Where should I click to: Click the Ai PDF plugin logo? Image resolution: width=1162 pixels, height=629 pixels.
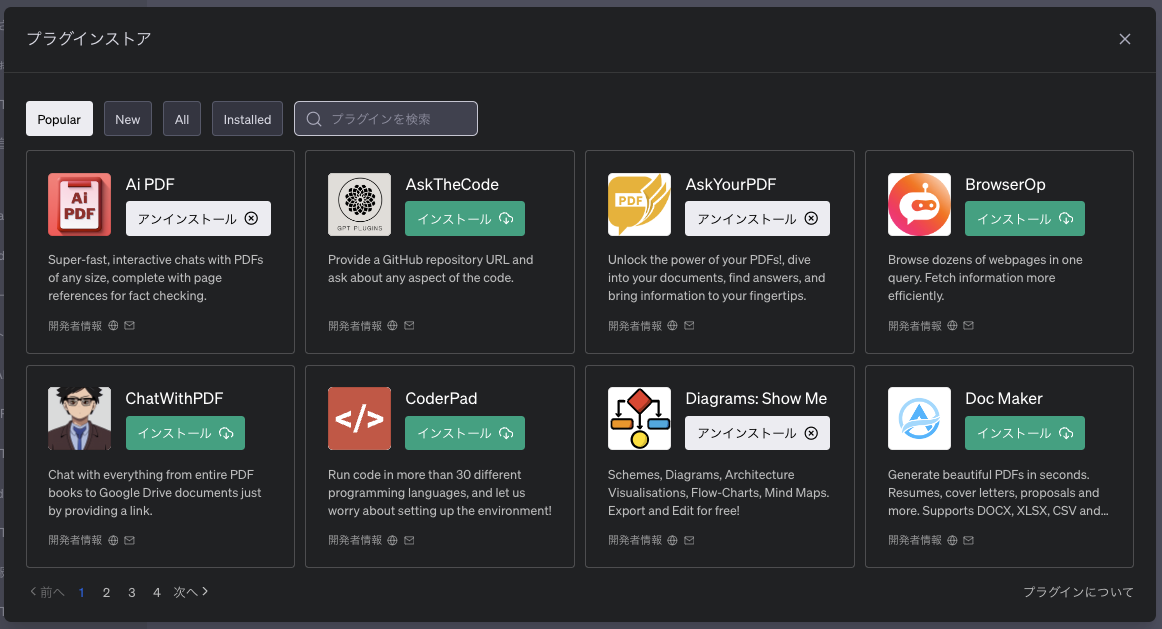79,204
